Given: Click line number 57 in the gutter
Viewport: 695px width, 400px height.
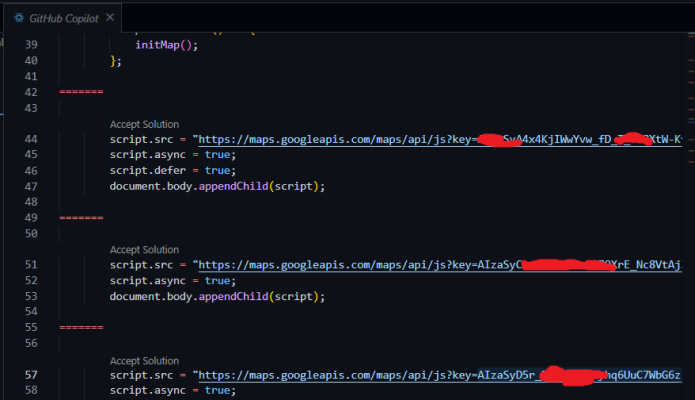Looking at the screenshot, I should (x=29, y=375).
